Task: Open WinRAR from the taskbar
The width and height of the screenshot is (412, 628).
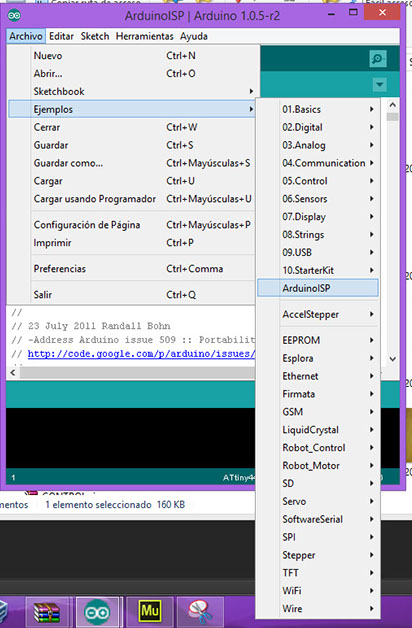Action: [47, 612]
